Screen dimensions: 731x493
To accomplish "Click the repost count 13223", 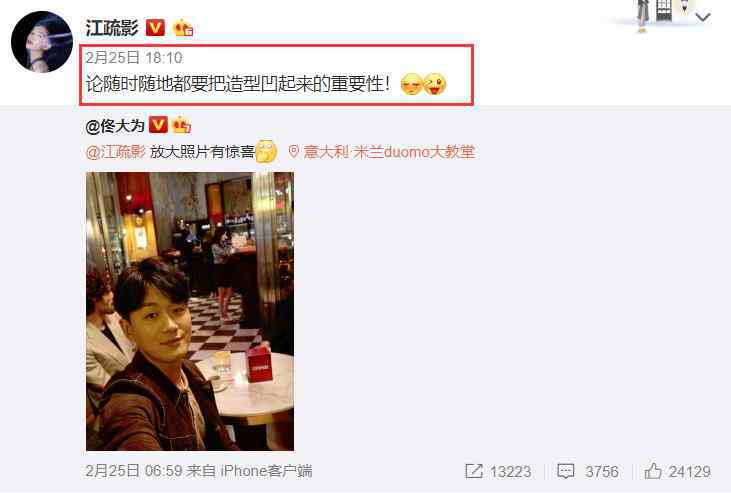I will pos(510,472).
